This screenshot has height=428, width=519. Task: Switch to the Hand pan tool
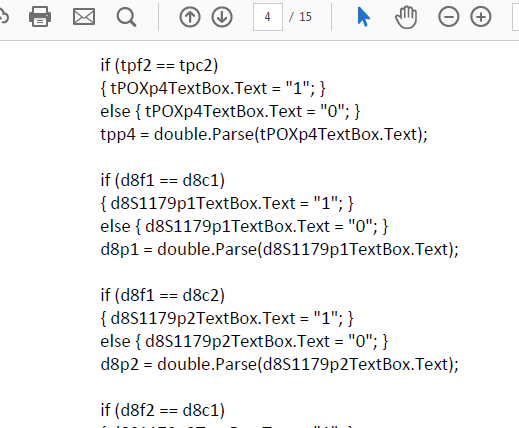406,18
